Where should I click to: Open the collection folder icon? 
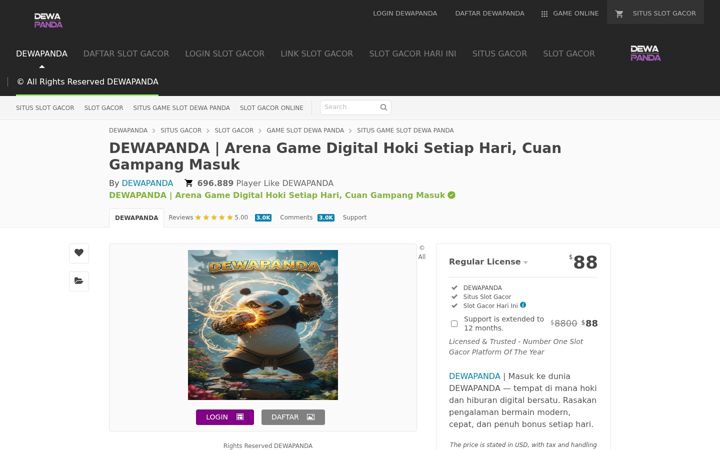pyautogui.click(x=79, y=281)
